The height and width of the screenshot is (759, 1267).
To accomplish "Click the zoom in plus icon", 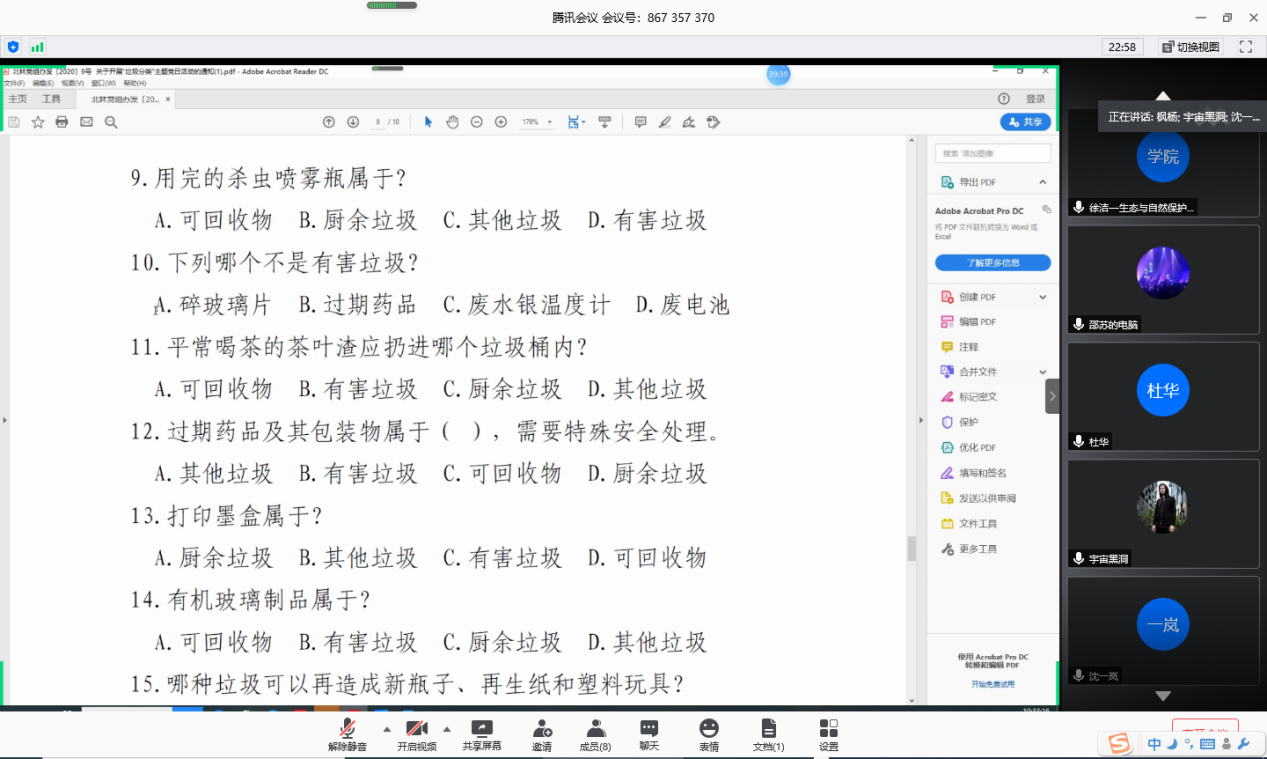I will (501, 122).
